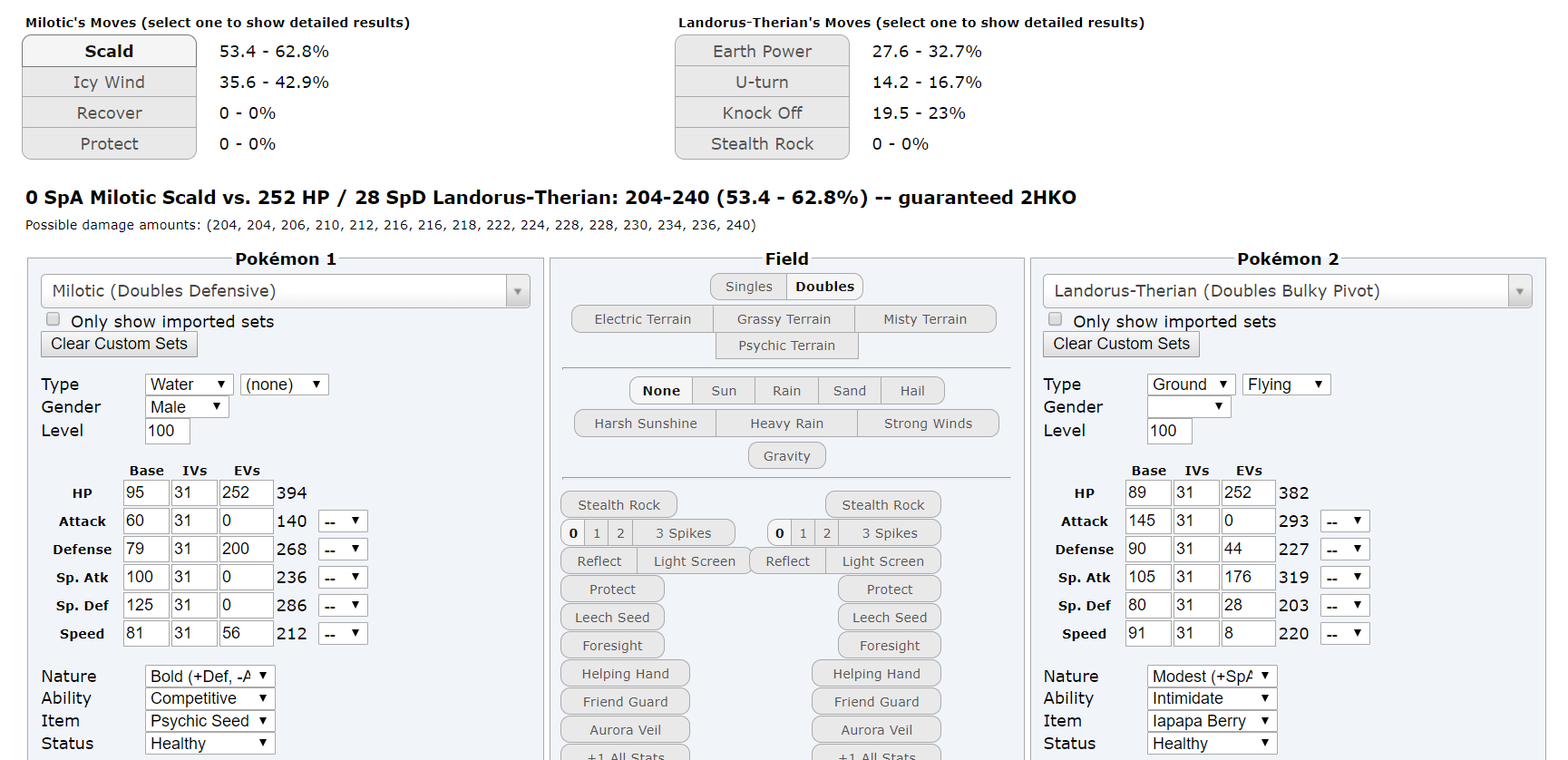Image resolution: width=1568 pixels, height=760 pixels.
Task: Toggle Foresight on Landorus-Therian's side
Action: 890,646
